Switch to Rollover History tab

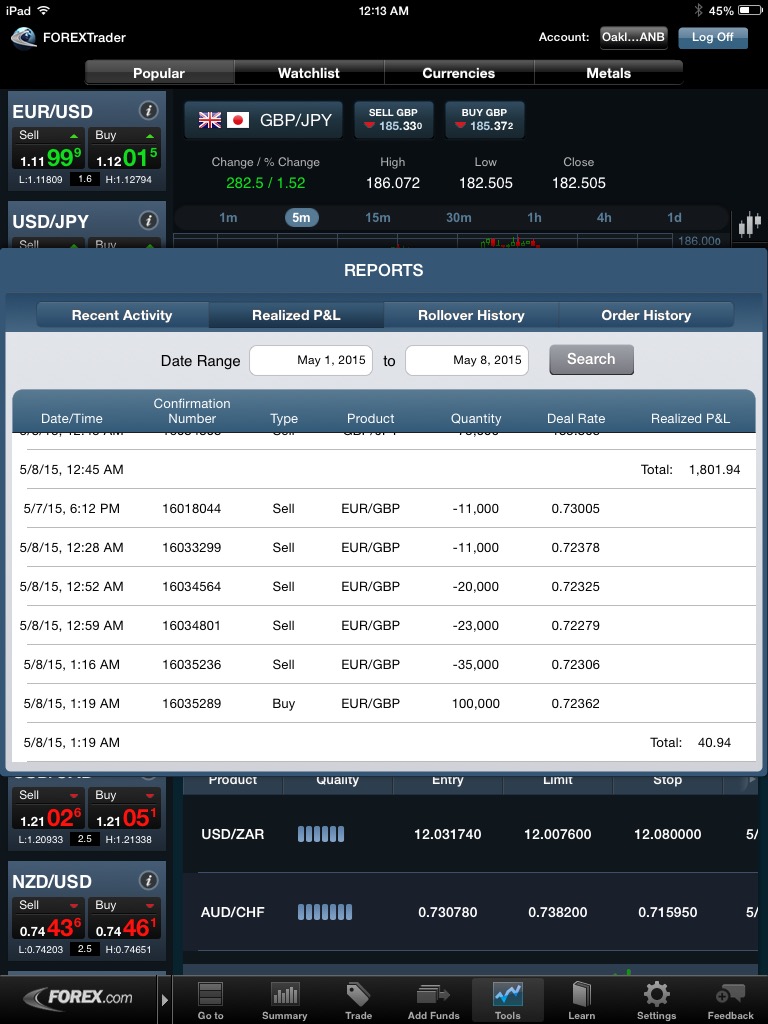471,315
